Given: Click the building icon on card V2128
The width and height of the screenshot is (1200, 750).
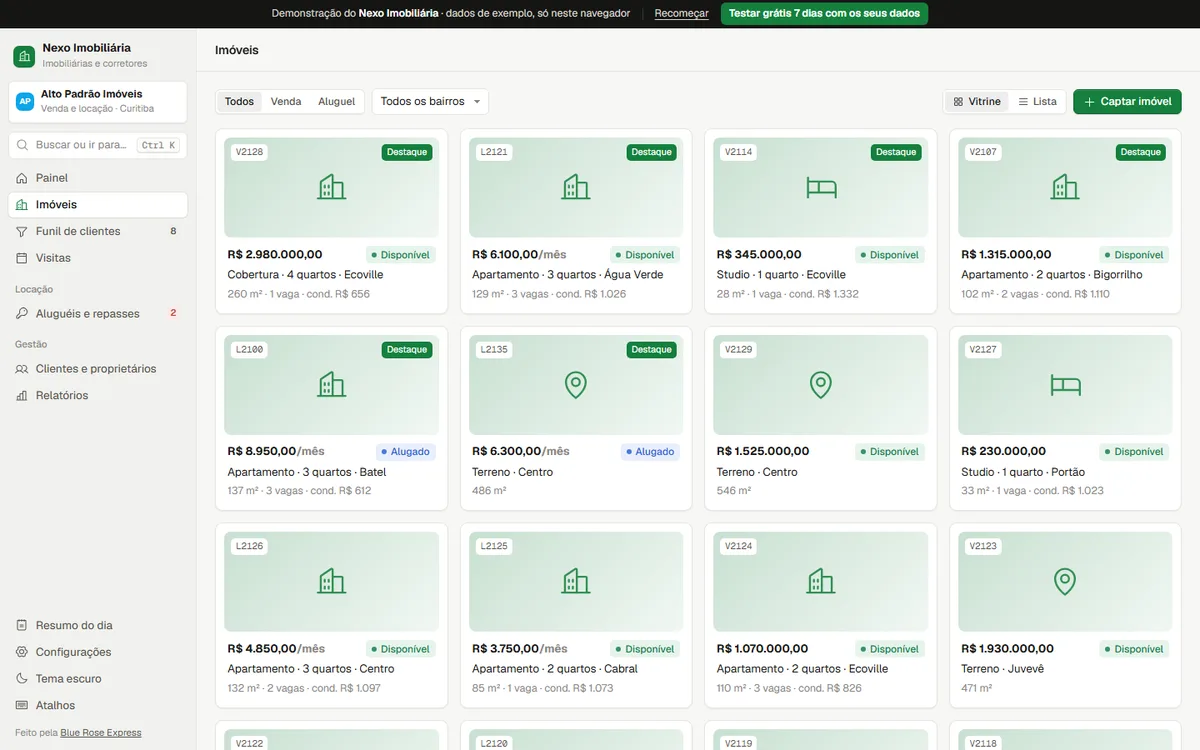Looking at the screenshot, I should click(x=331, y=187).
